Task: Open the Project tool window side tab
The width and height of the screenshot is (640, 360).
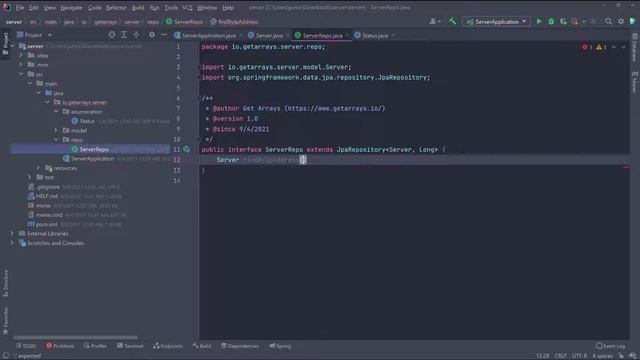Action: coord(5,44)
